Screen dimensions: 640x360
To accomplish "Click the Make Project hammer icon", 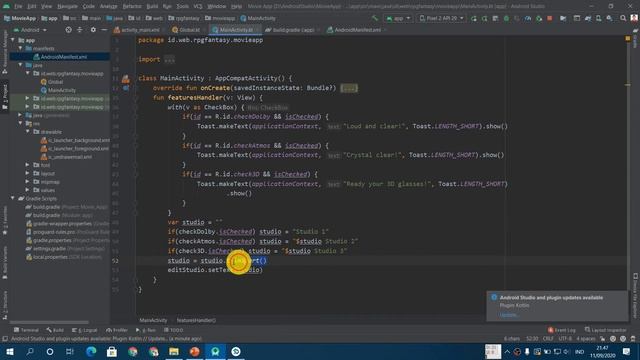I will point(375,18).
